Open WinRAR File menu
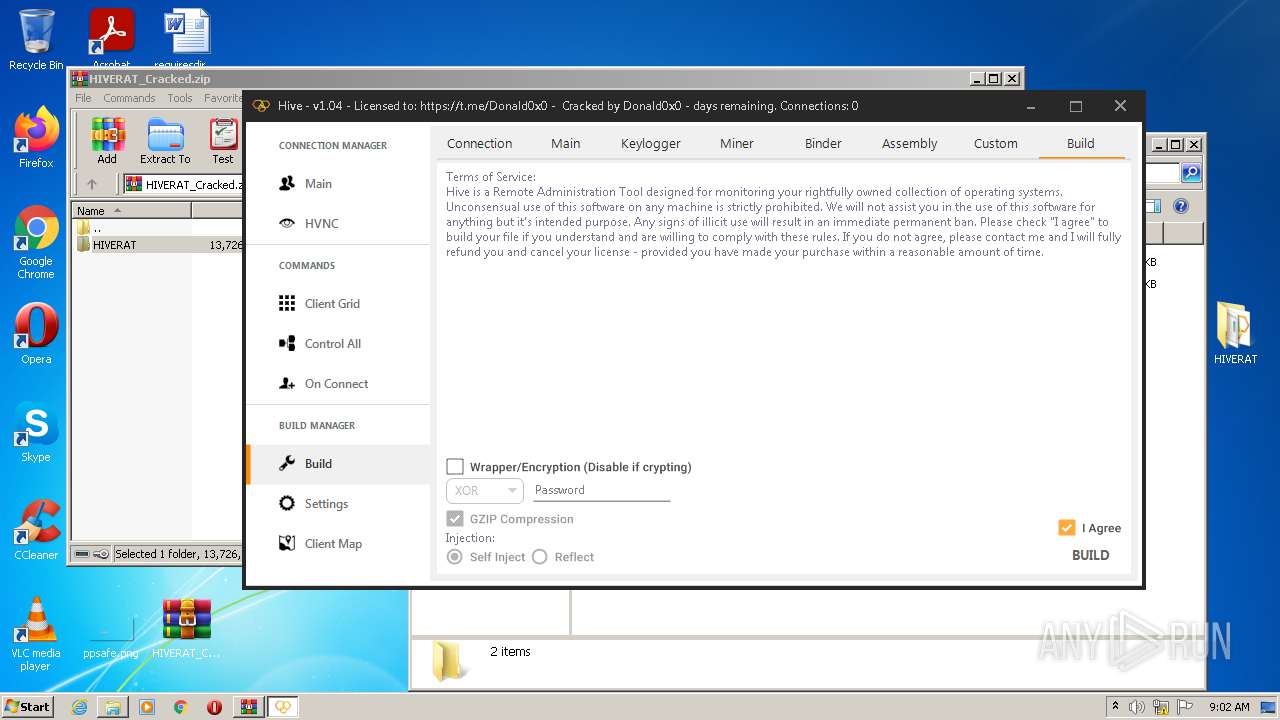Screen dimensions: 1280x720 coord(83,98)
